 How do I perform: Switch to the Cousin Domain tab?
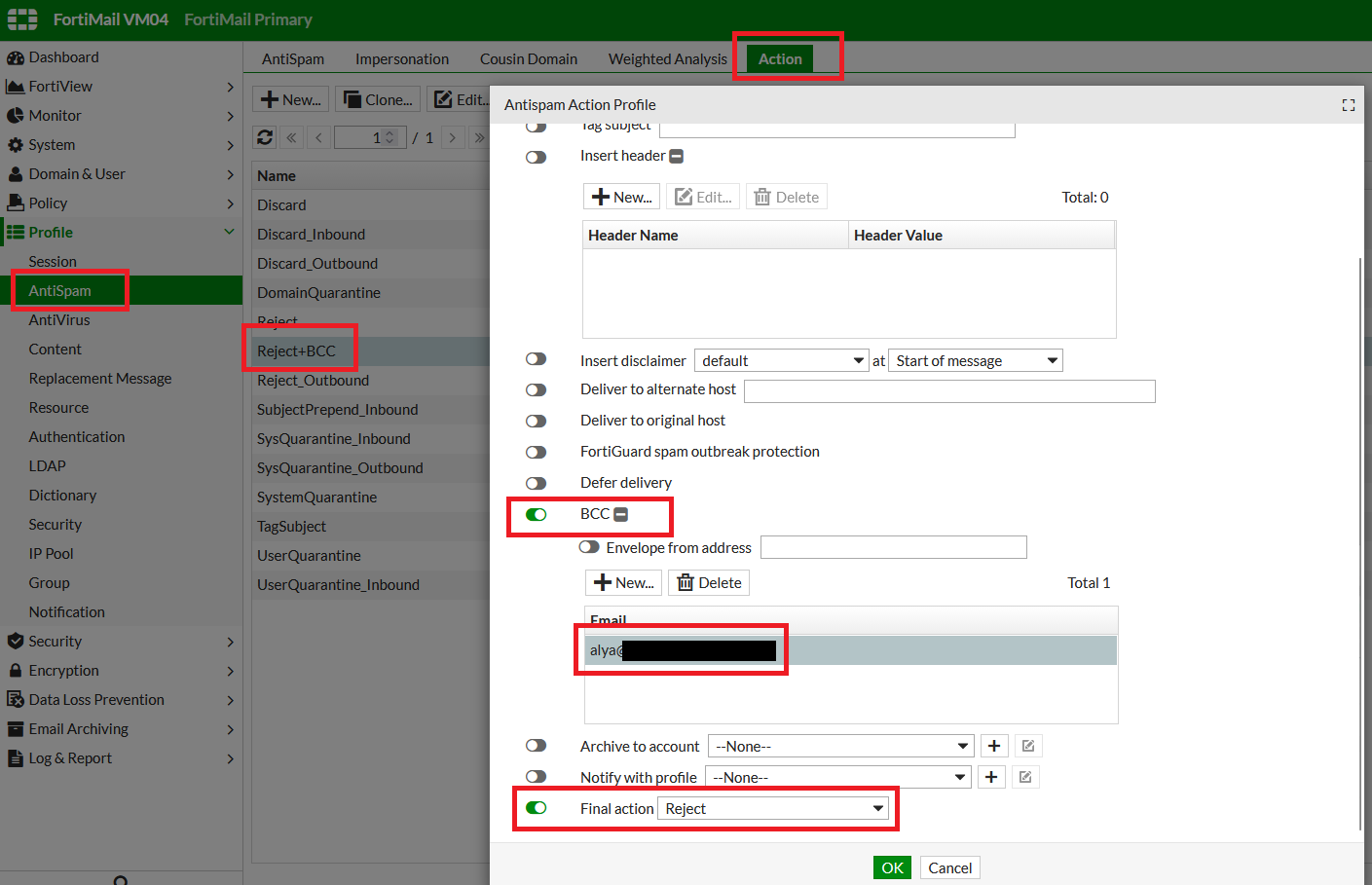tap(529, 59)
